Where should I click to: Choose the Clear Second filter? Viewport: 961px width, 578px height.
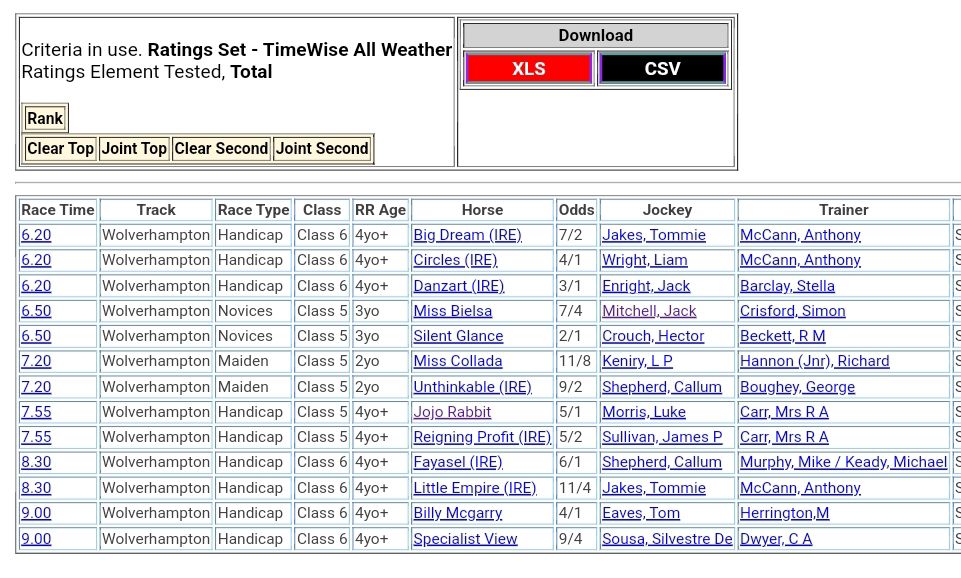point(221,149)
